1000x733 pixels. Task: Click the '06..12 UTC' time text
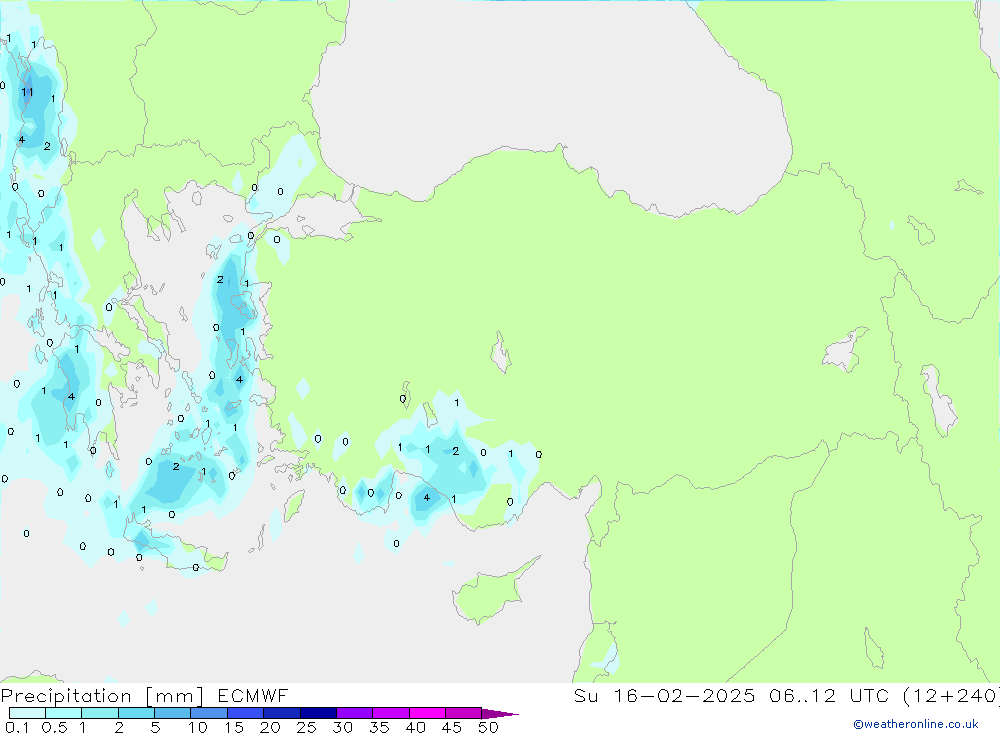click(829, 696)
